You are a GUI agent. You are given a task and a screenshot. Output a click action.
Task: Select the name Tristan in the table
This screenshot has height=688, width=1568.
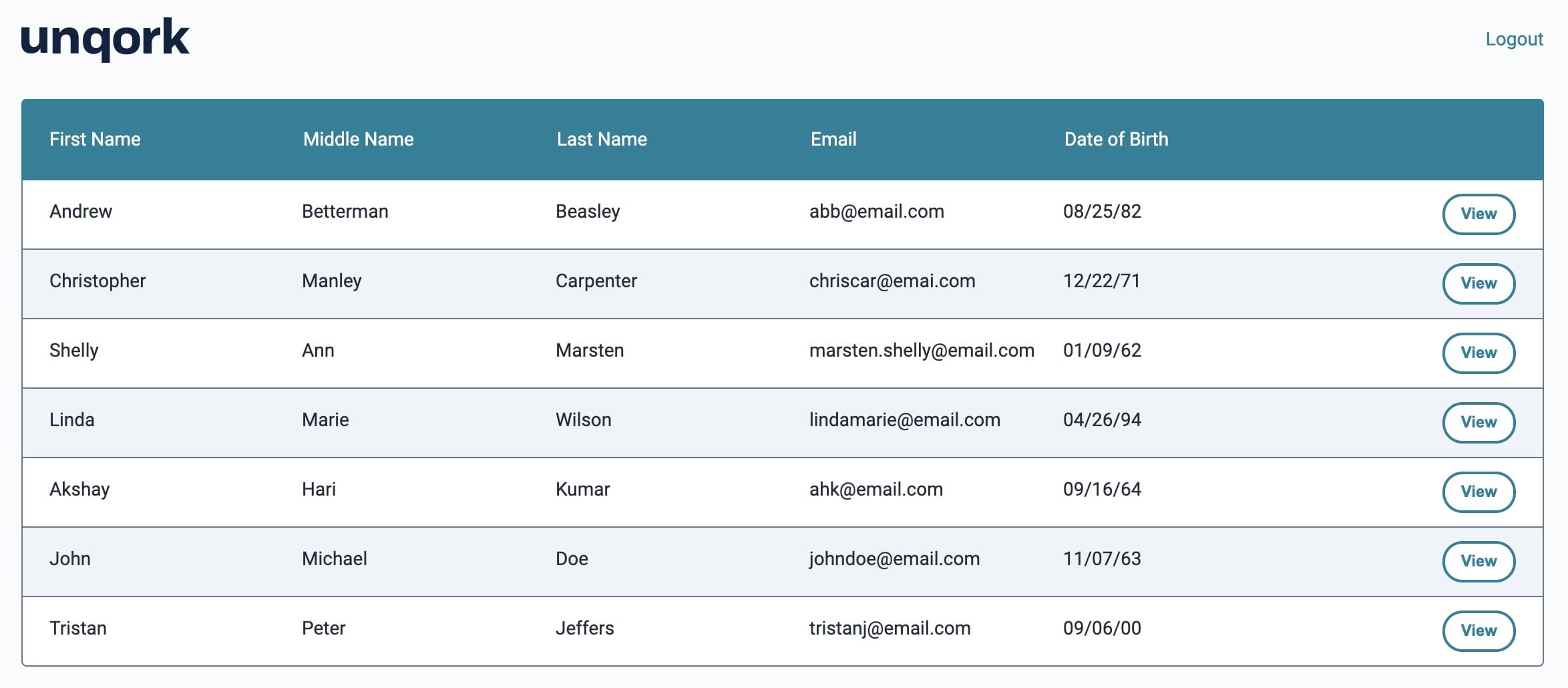coord(78,629)
